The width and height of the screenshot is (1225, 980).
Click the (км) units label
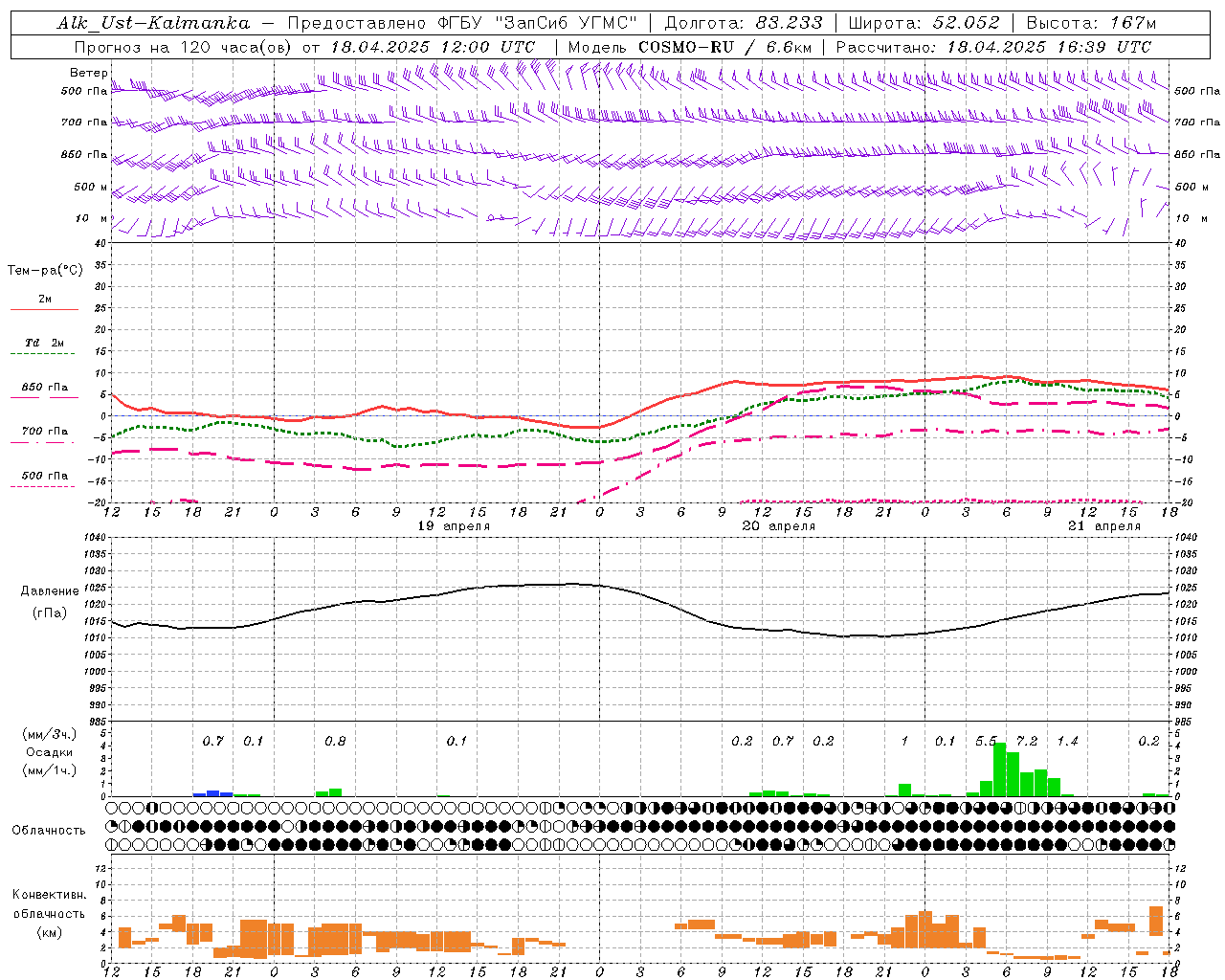(50, 932)
